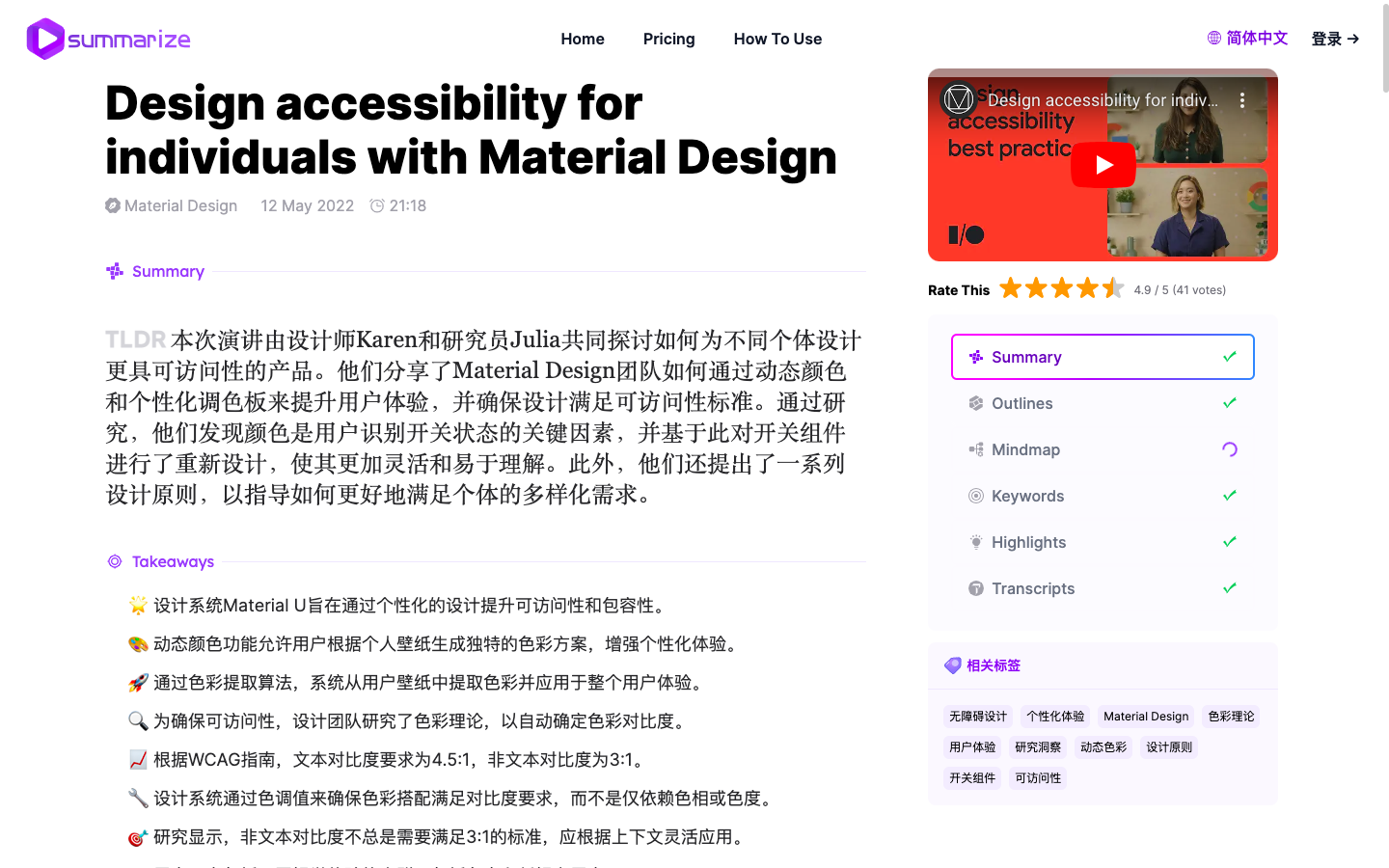Click the clock duration icon
The image size is (1389, 868).
point(377,205)
